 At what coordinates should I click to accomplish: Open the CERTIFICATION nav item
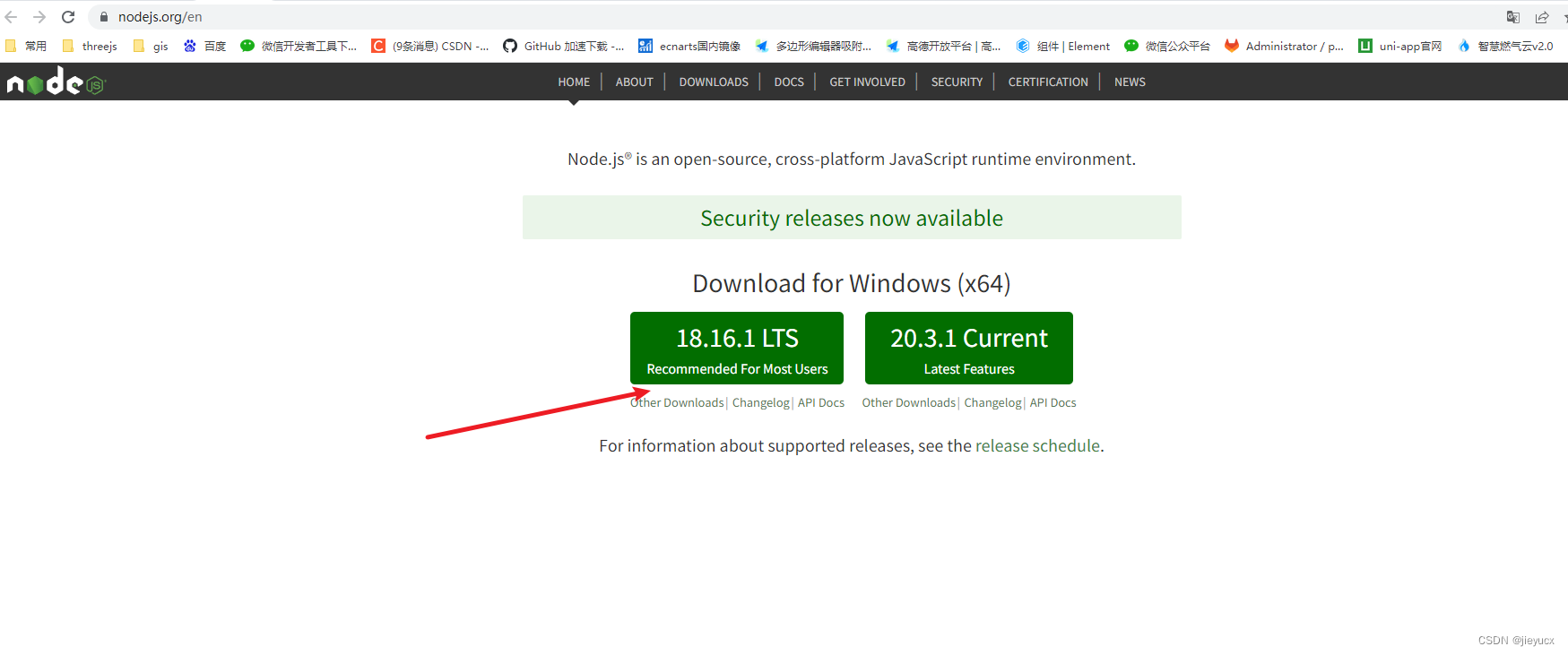(x=1048, y=82)
